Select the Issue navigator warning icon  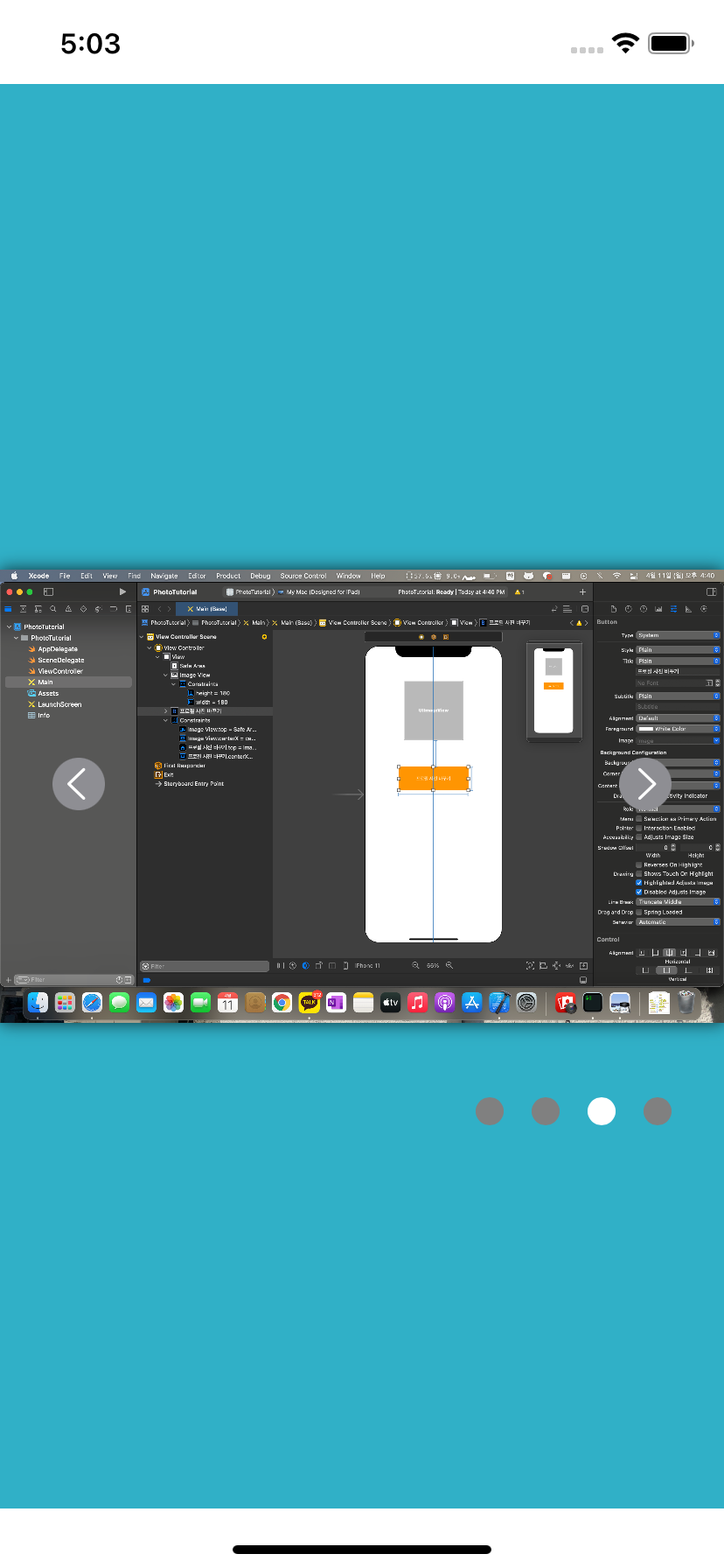[68, 609]
